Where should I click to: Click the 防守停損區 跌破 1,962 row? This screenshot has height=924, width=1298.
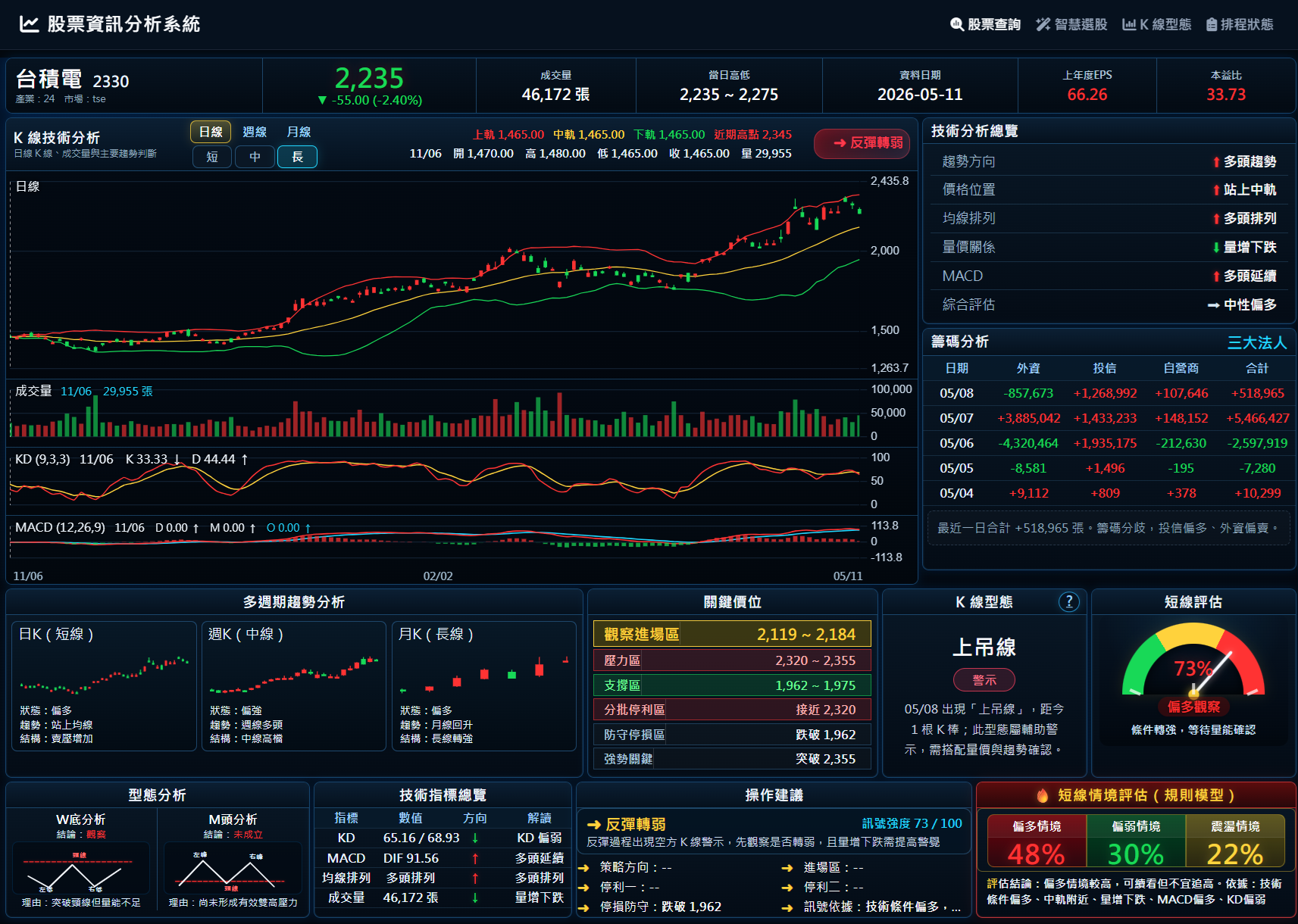732,735
